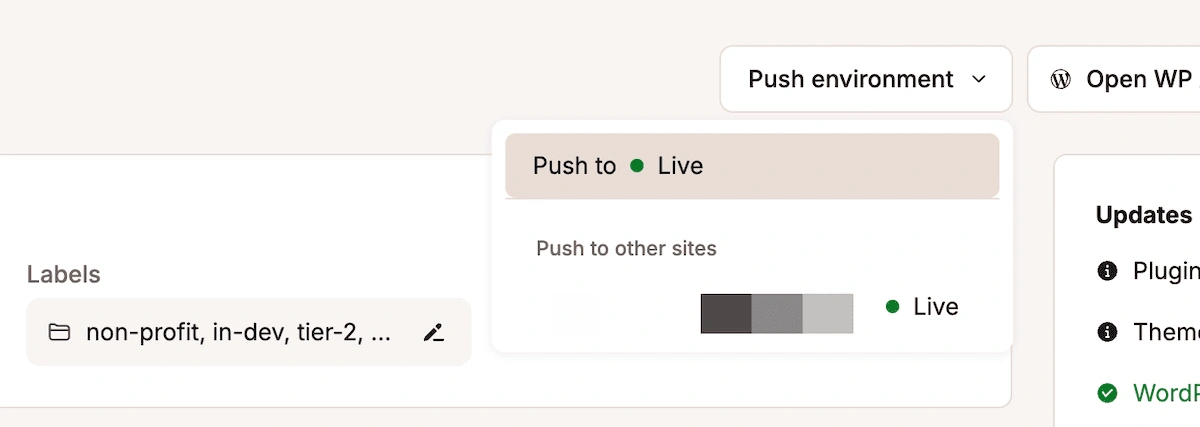Expand the Push environment chevron
The image size is (1200, 427).
point(980,79)
